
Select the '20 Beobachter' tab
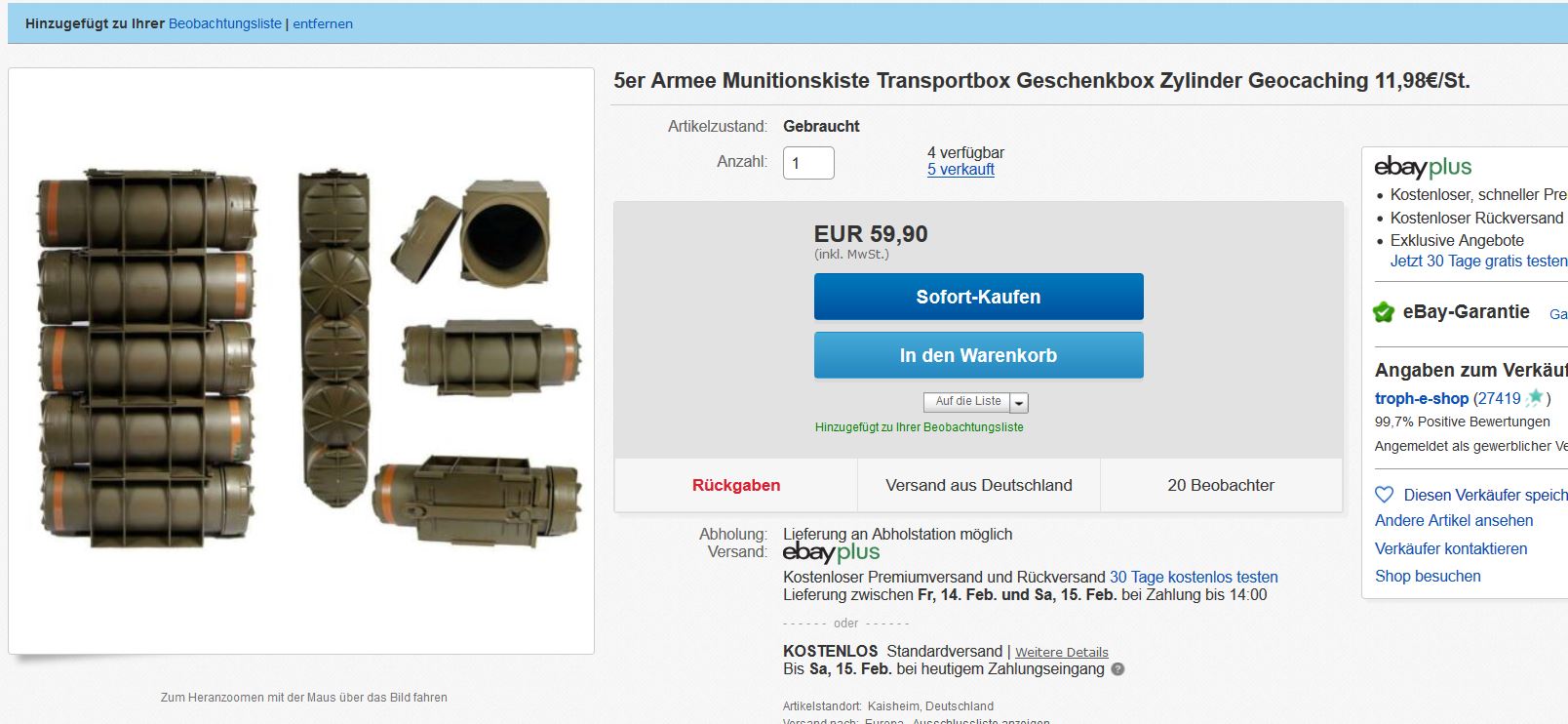point(1221,485)
